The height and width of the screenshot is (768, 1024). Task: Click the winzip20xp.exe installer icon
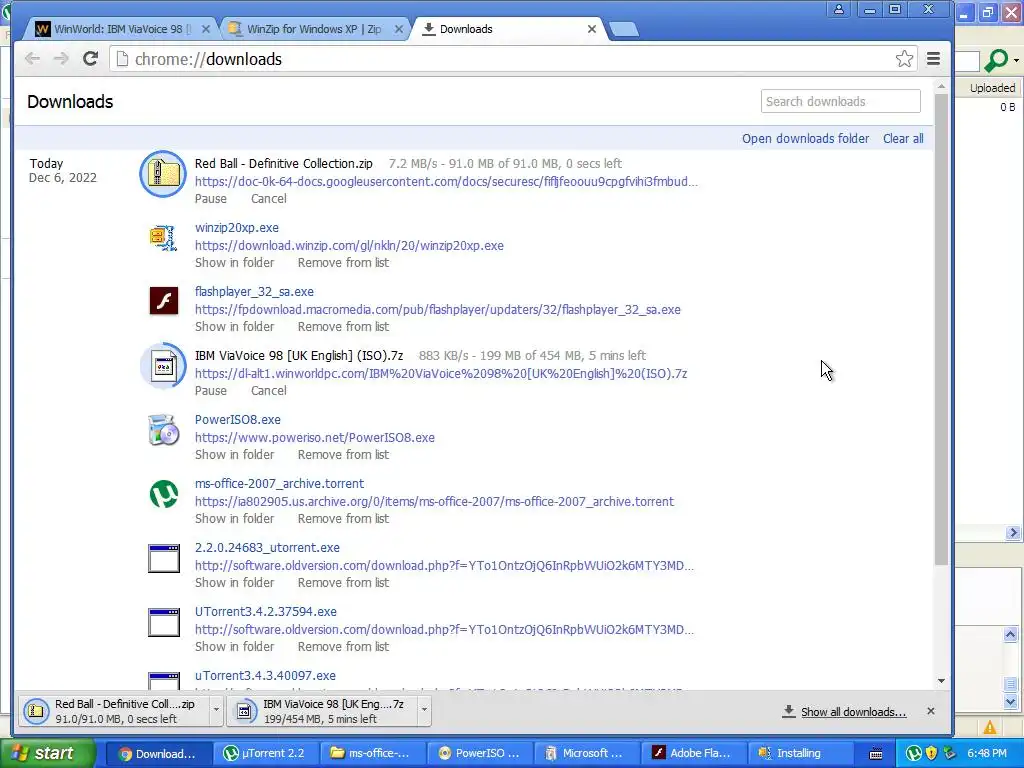[x=163, y=238]
